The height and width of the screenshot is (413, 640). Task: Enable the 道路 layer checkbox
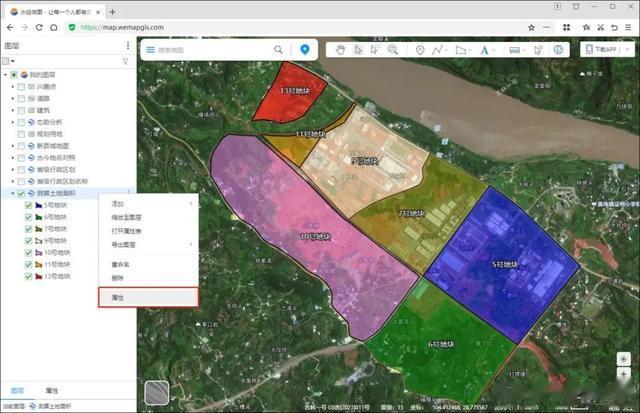(21, 98)
